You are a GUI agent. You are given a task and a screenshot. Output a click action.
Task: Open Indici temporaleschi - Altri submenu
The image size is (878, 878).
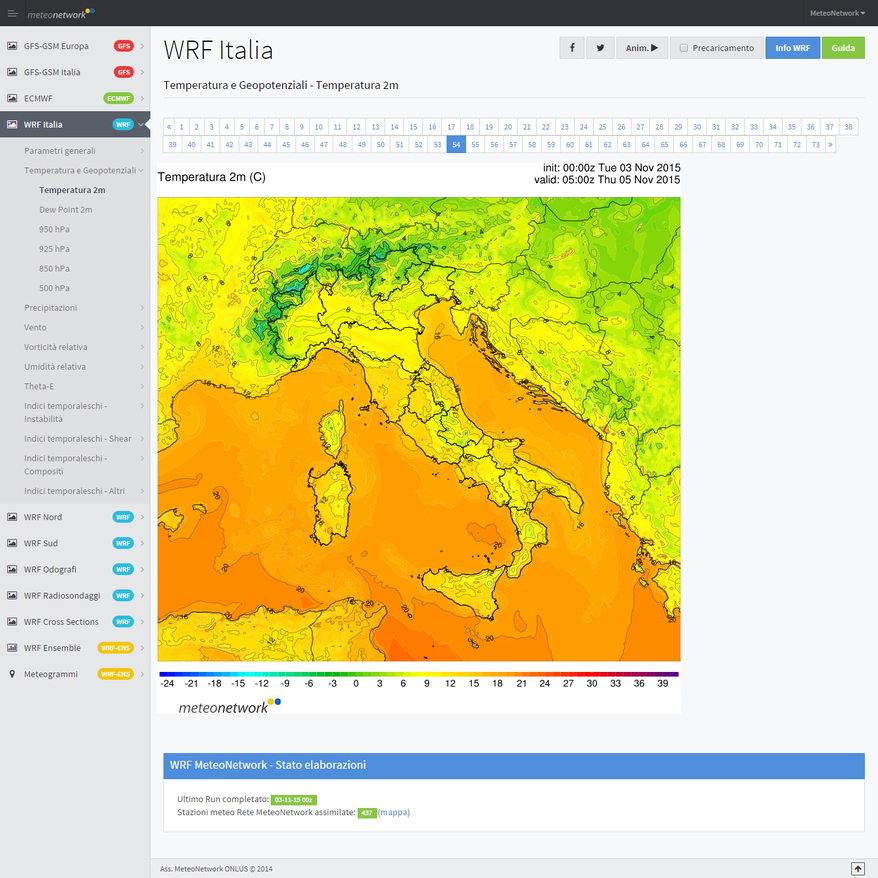click(75, 491)
